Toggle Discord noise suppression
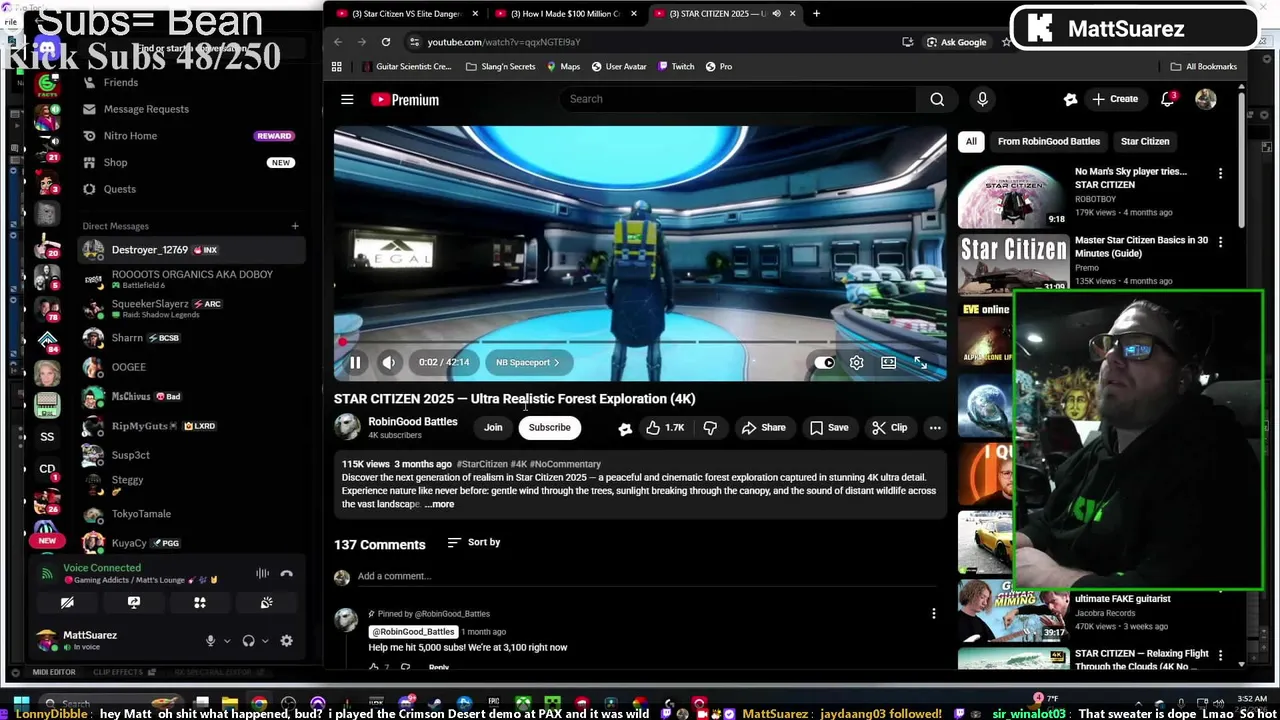This screenshot has width=1280, height=720. [x=262, y=573]
